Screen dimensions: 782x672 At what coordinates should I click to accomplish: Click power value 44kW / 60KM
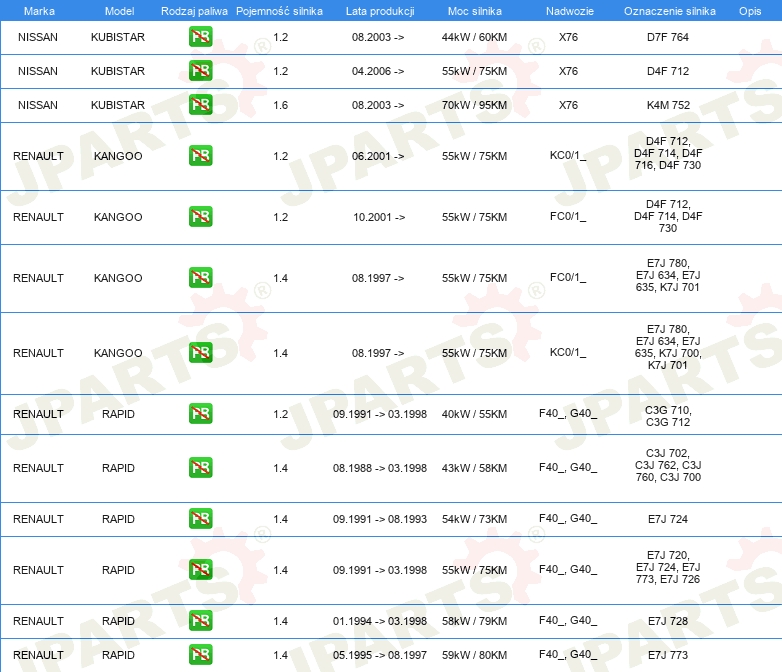click(x=474, y=37)
